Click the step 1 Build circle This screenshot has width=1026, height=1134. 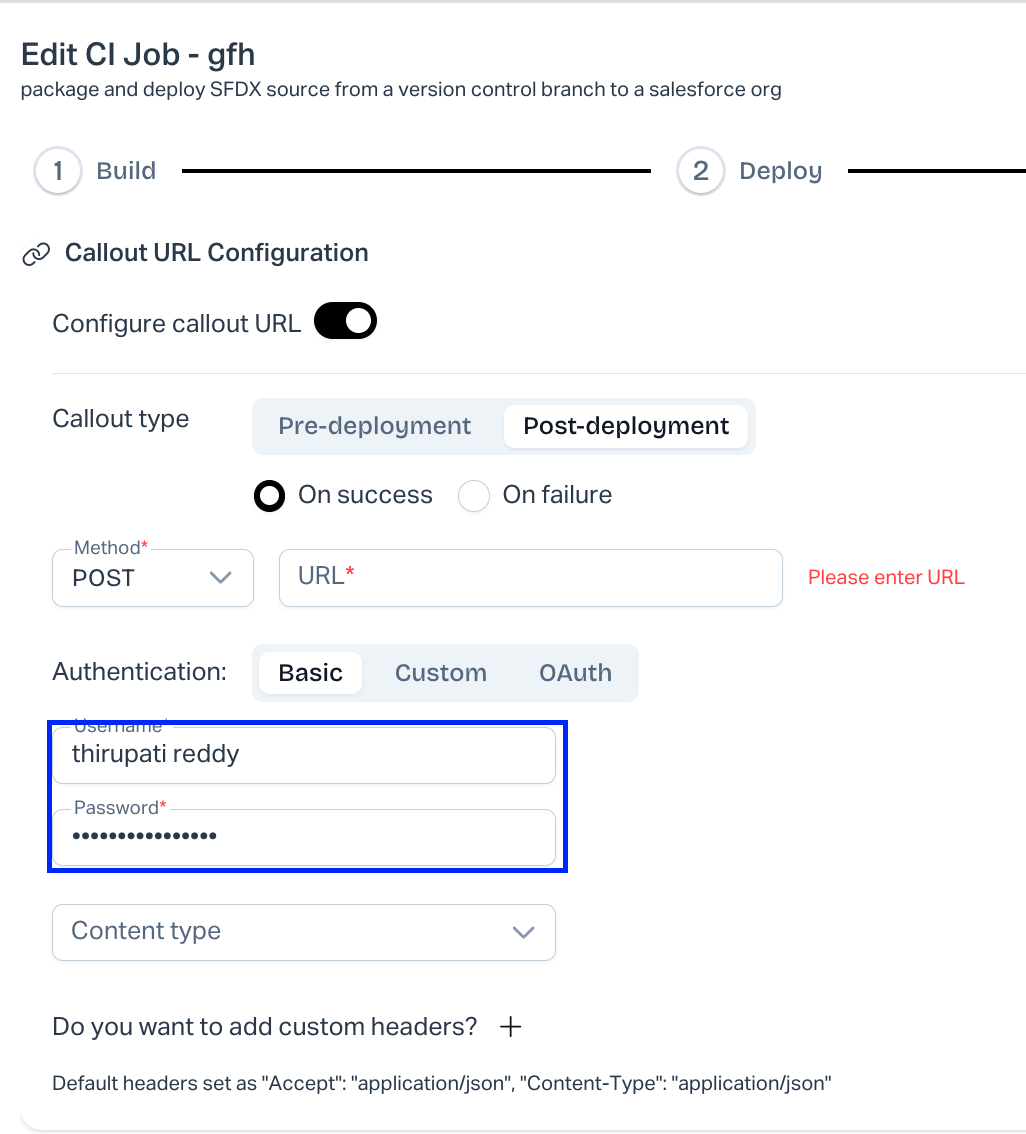click(x=58, y=171)
